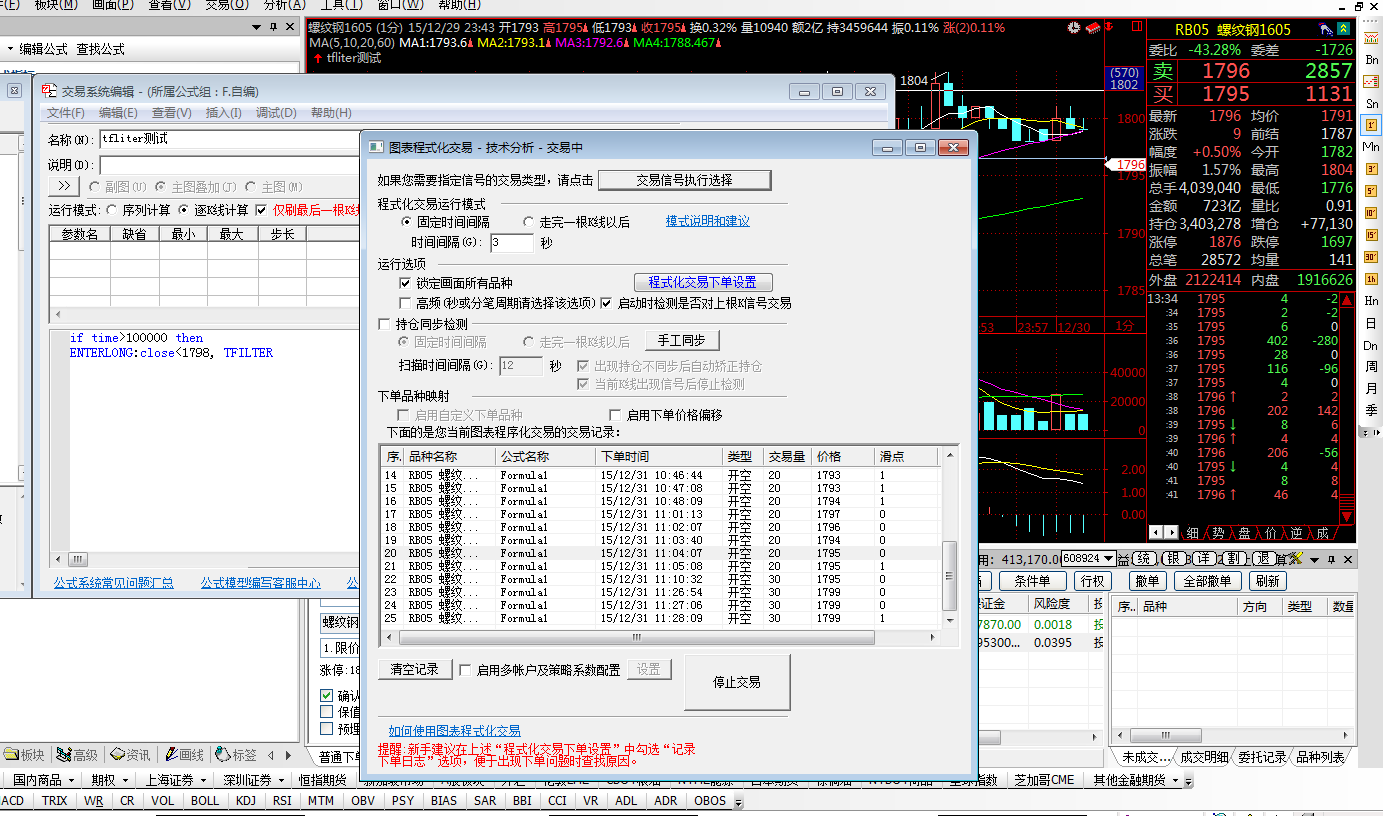Open the 资讯 panel tab icon
1383x816 pixels.
[130, 755]
